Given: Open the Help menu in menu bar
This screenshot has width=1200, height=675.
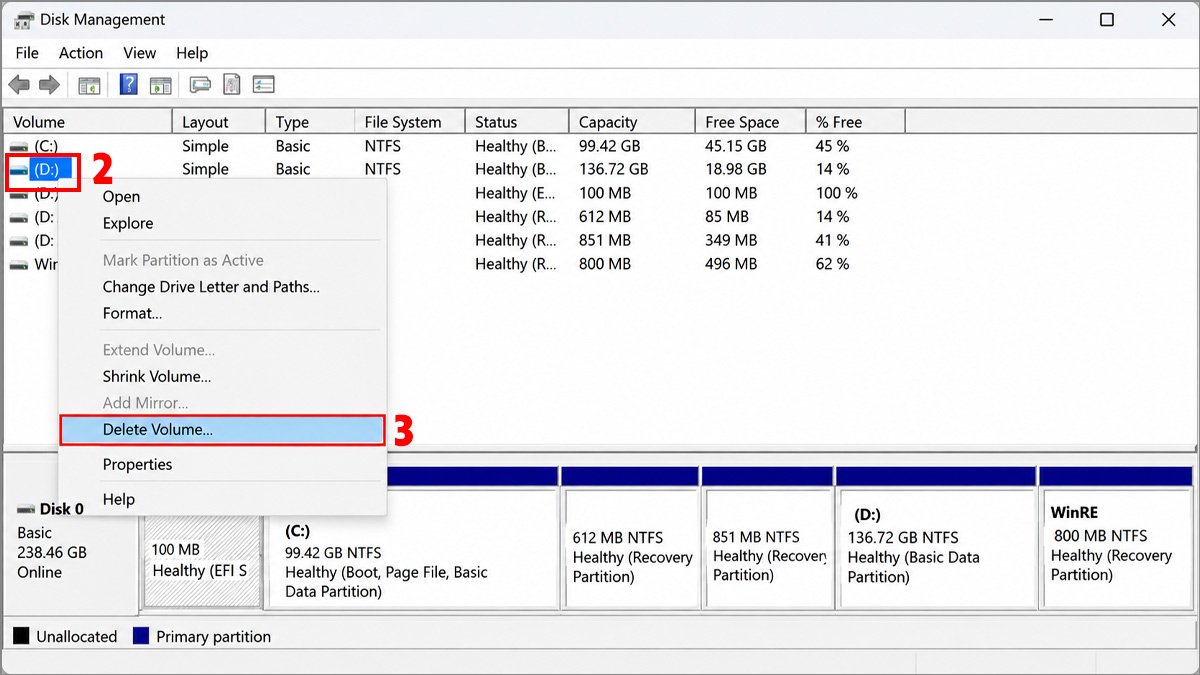Looking at the screenshot, I should [192, 53].
